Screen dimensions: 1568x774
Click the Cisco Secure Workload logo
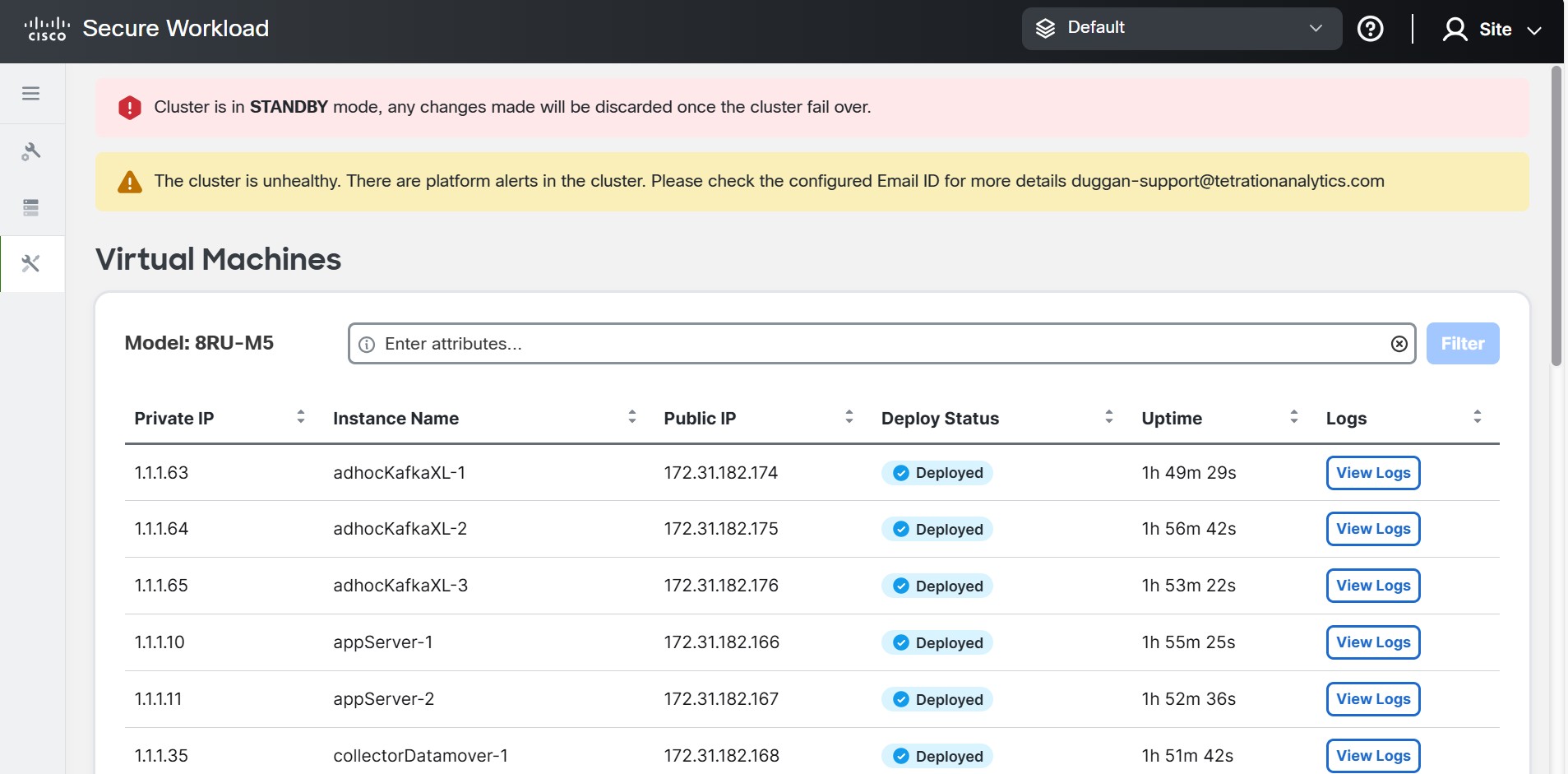[146, 28]
